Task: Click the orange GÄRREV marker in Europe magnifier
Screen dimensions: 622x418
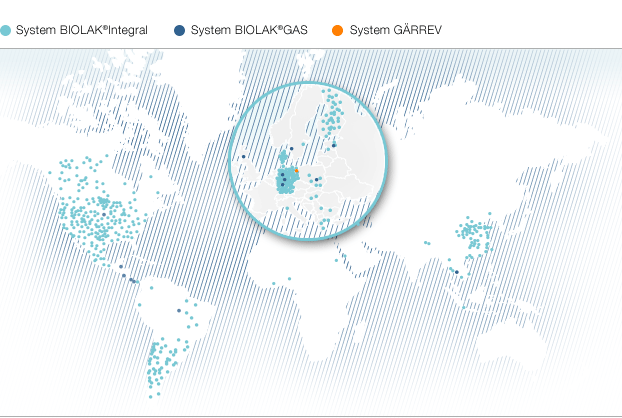Action: pos(296,171)
